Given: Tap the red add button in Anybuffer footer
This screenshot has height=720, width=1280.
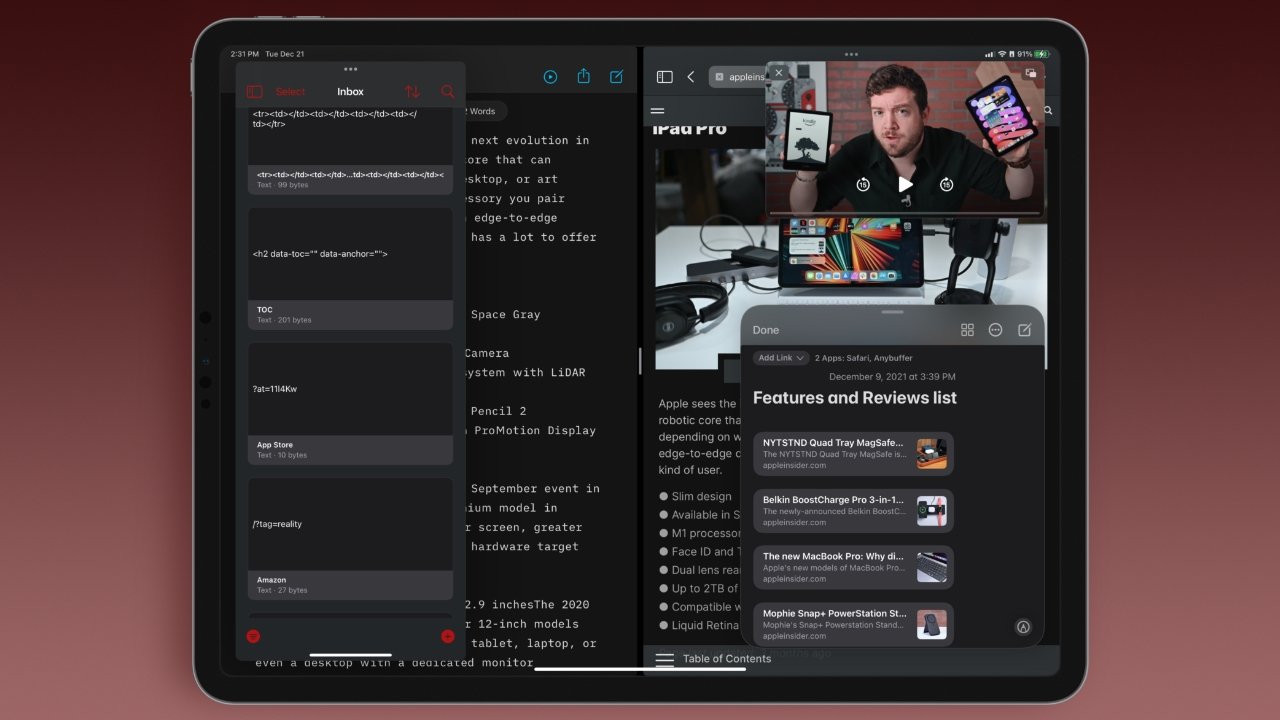Looking at the screenshot, I should point(447,636).
